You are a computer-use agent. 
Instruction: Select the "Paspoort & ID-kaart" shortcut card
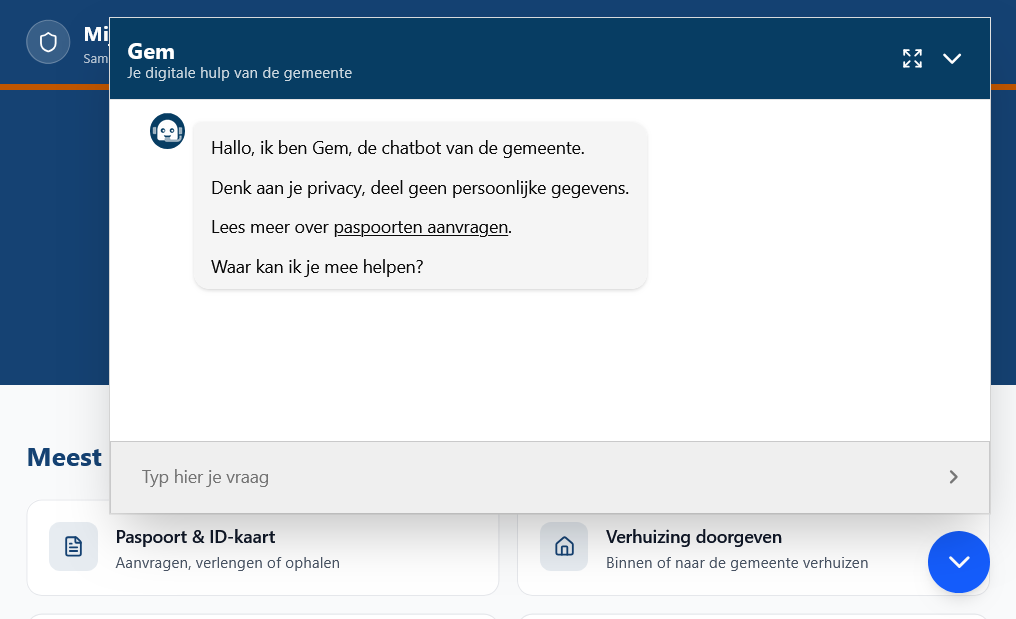262,547
